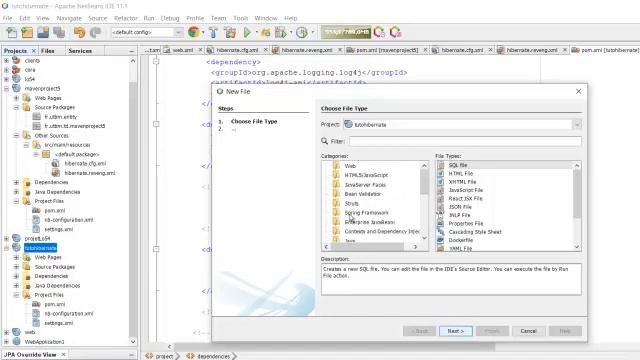Collapse the tutohibernate project node
640x360 pixels.
point(7,248)
